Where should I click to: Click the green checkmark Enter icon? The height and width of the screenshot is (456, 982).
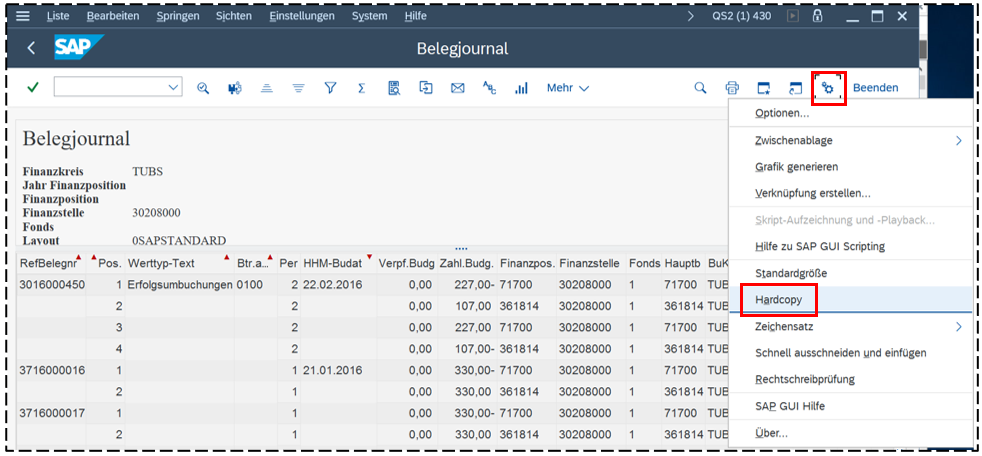click(33, 88)
